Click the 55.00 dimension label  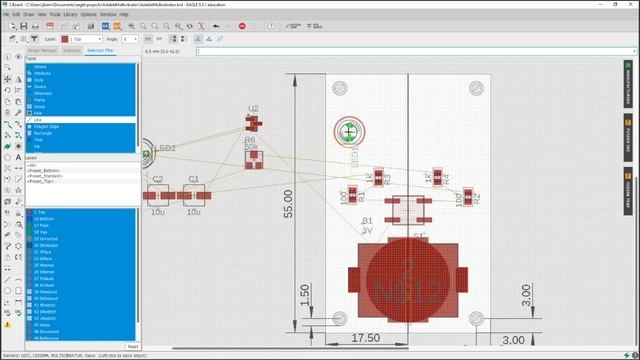[288, 204]
